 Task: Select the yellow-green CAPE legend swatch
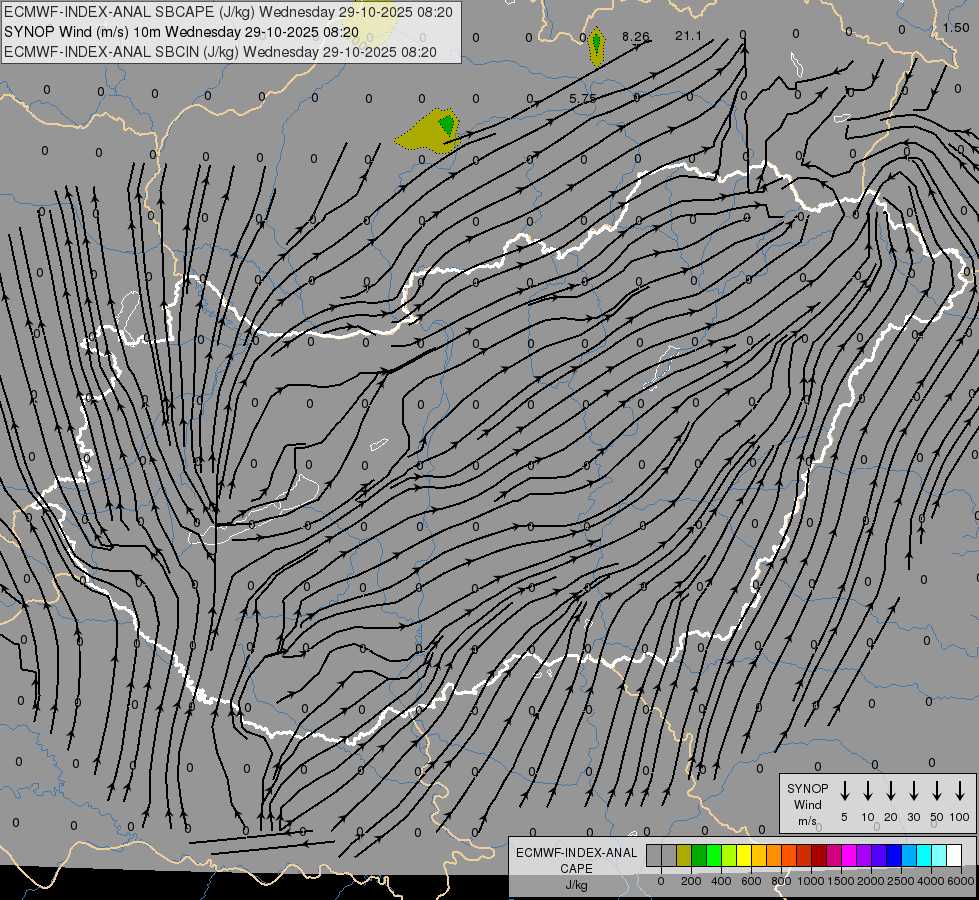pos(729,855)
